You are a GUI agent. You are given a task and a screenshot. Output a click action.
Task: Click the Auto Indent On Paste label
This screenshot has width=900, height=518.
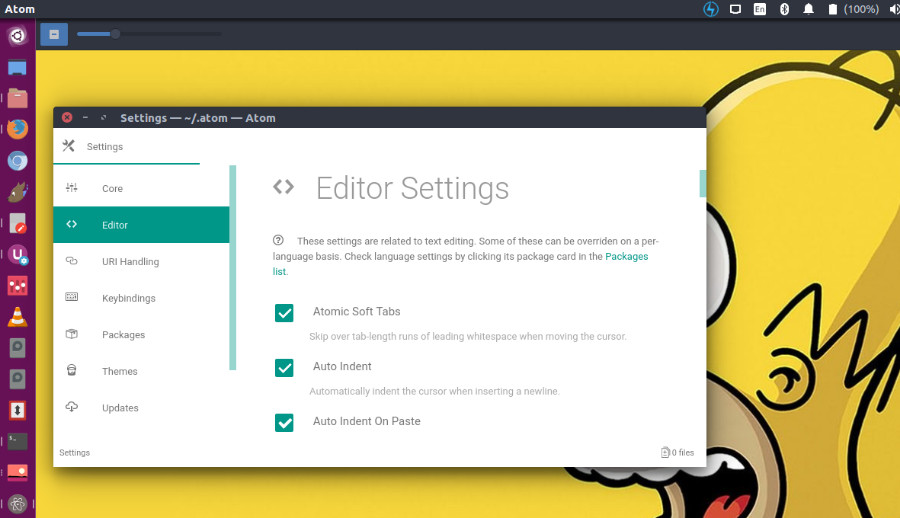coord(367,421)
